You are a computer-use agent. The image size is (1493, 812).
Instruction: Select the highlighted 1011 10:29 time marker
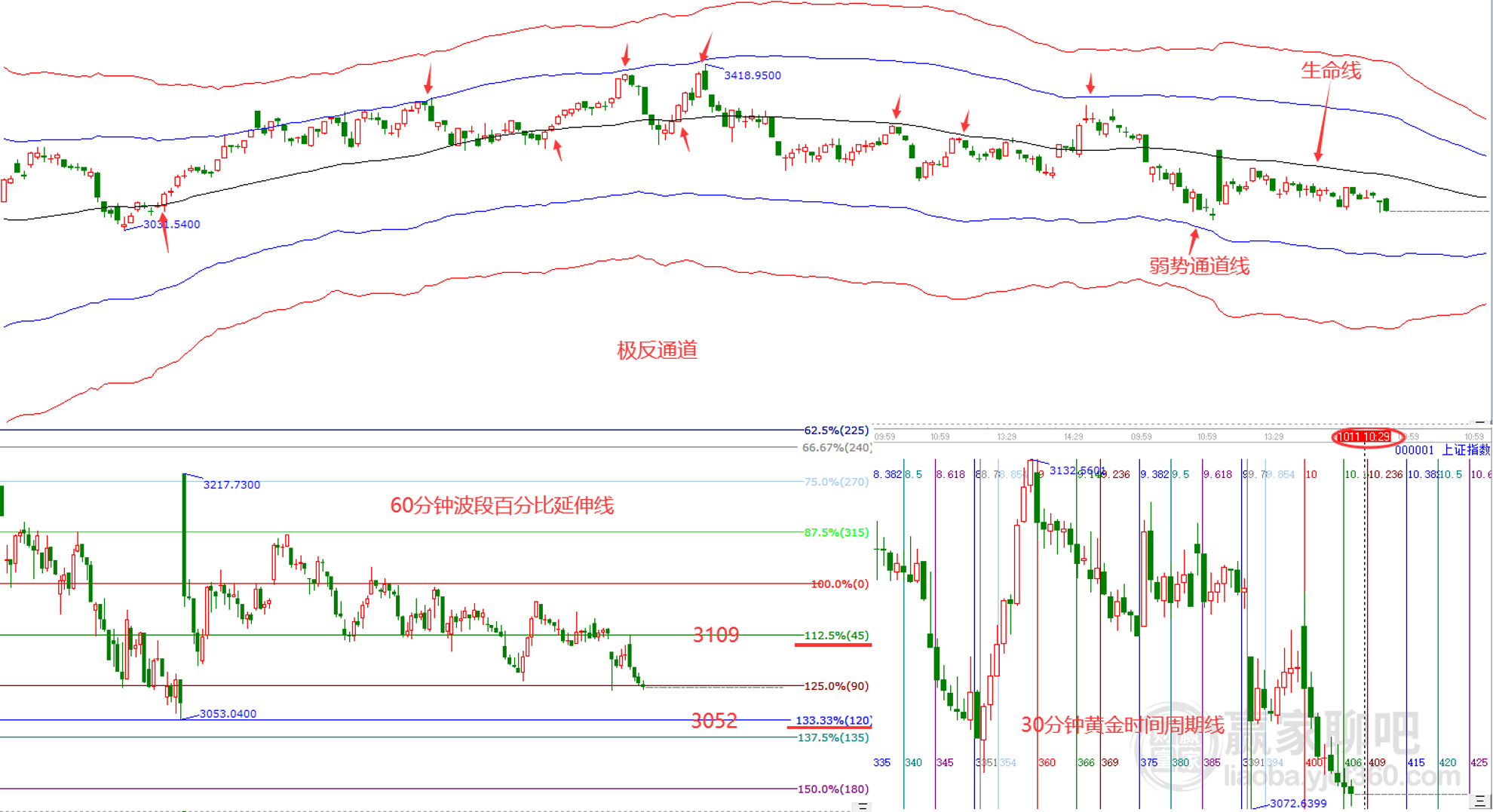click(x=1363, y=437)
